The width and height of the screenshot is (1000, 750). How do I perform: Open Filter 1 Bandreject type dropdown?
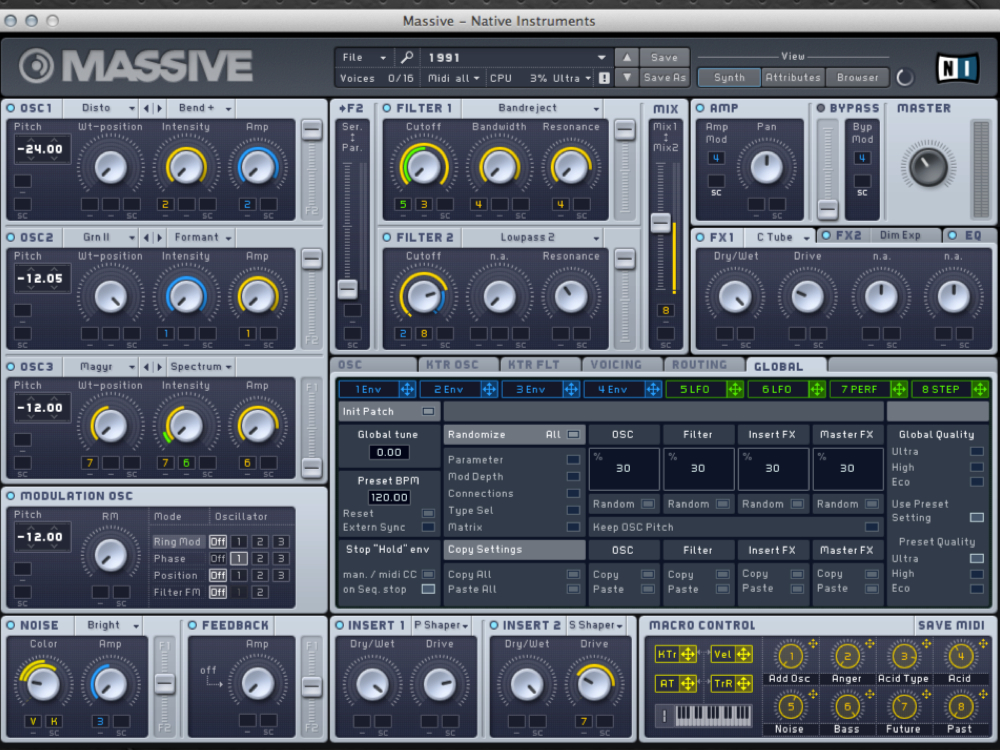[x=532, y=108]
